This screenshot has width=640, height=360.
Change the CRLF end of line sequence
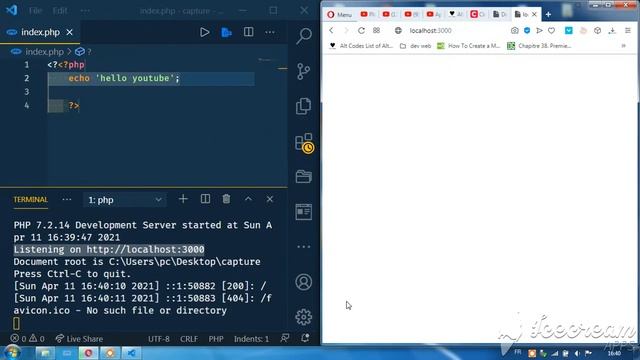pyautogui.click(x=189, y=339)
